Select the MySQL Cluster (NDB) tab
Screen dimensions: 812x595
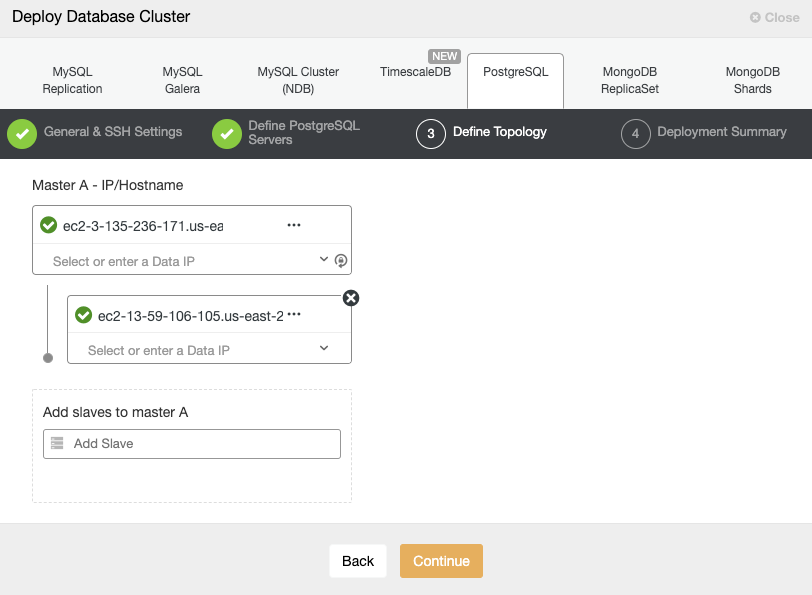pos(298,80)
